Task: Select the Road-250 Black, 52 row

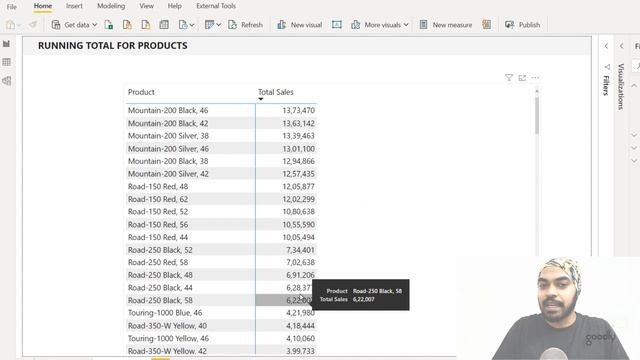Action: (221, 250)
